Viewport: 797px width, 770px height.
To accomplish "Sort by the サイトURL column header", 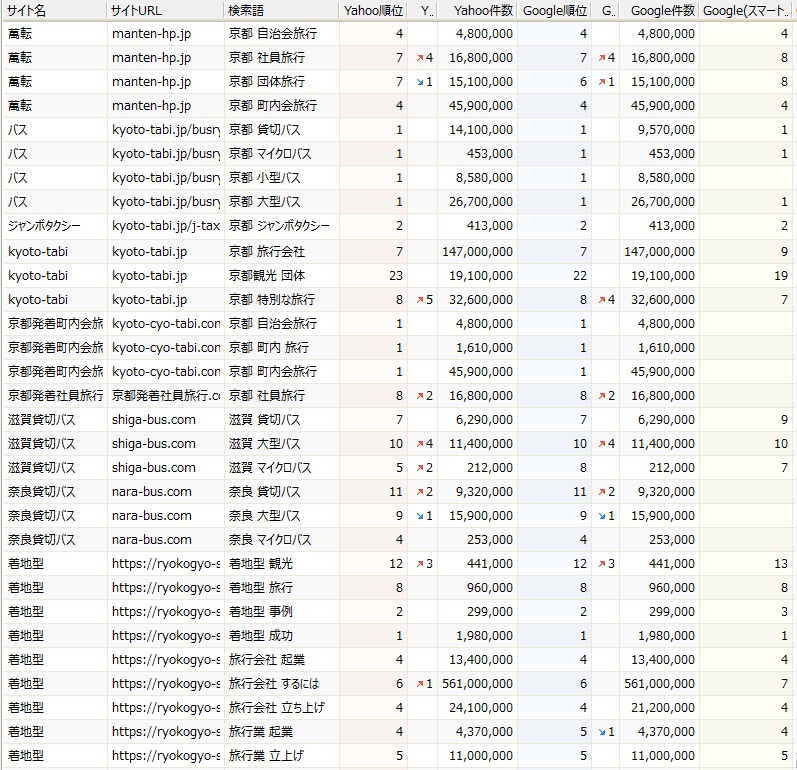I will (165, 10).
